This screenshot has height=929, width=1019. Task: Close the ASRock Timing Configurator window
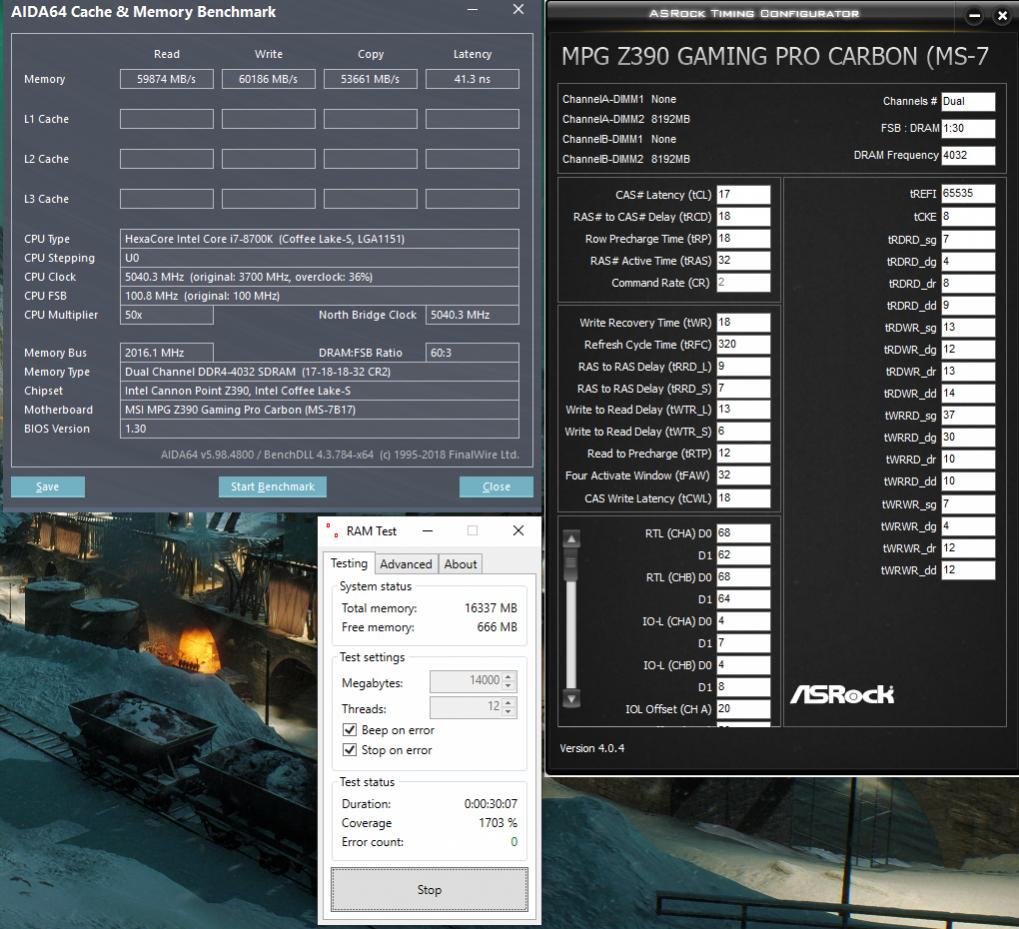click(1002, 16)
